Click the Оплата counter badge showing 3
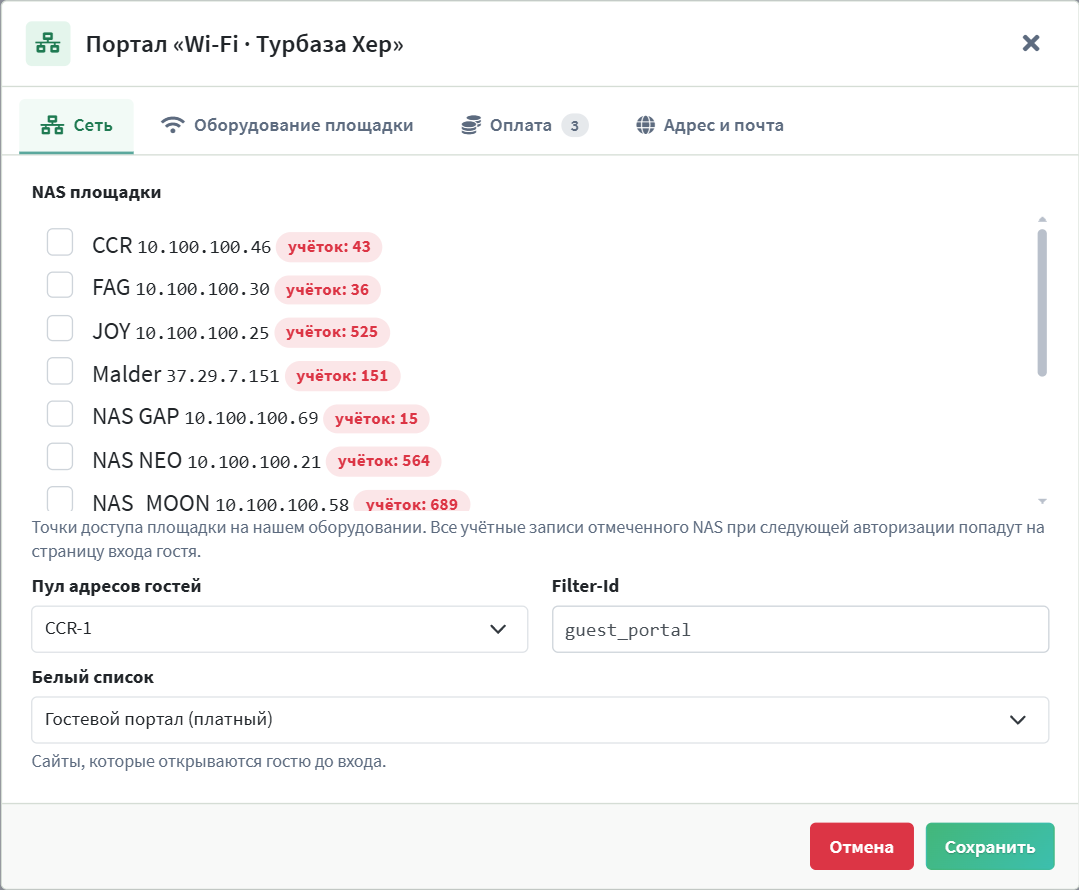1079x890 pixels. tap(575, 125)
